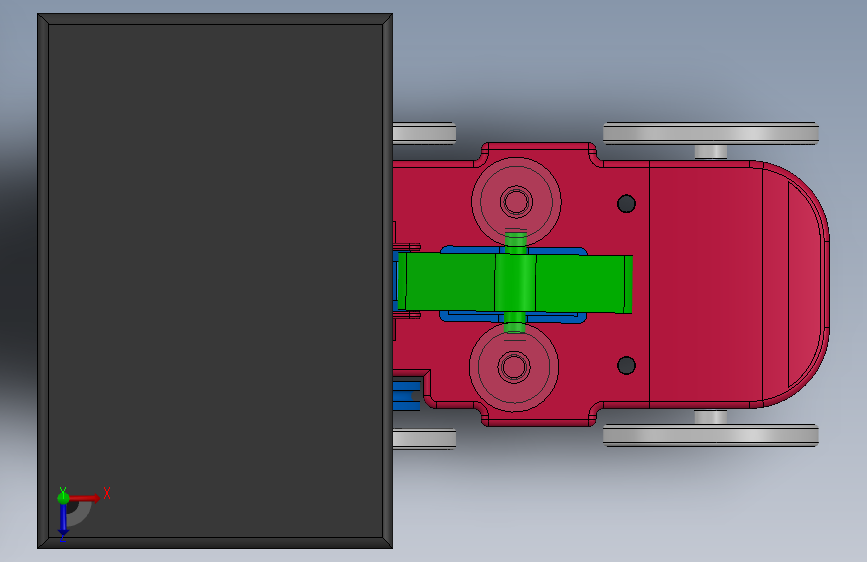Select the dark gray rectangular bucket body
This screenshot has height=562, width=867.
(215, 281)
